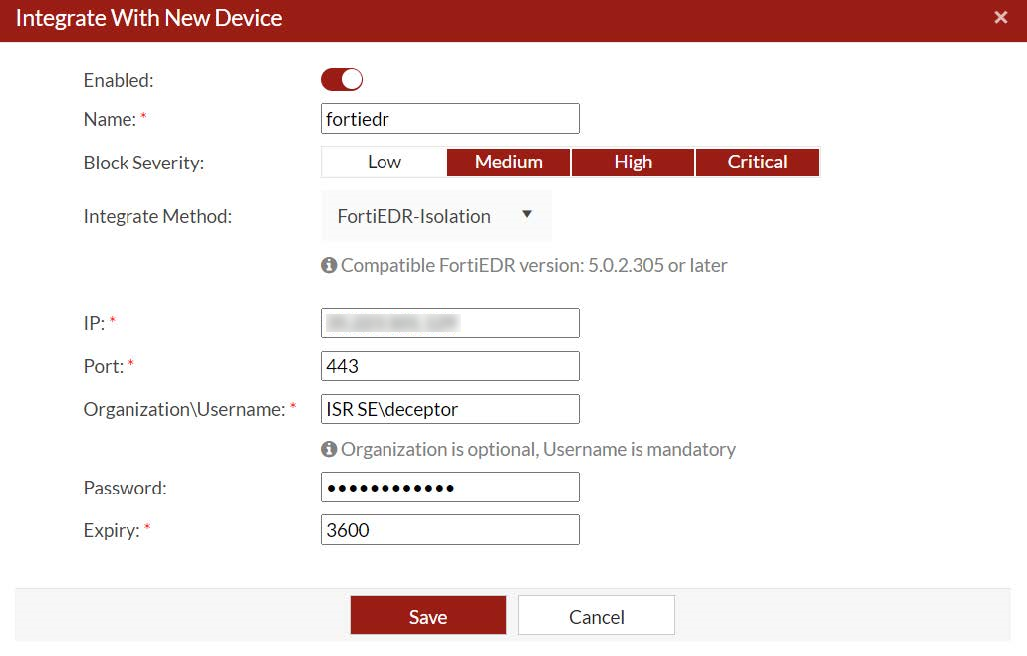
Task: Click the Port field containing 443
Action: (450, 365)
